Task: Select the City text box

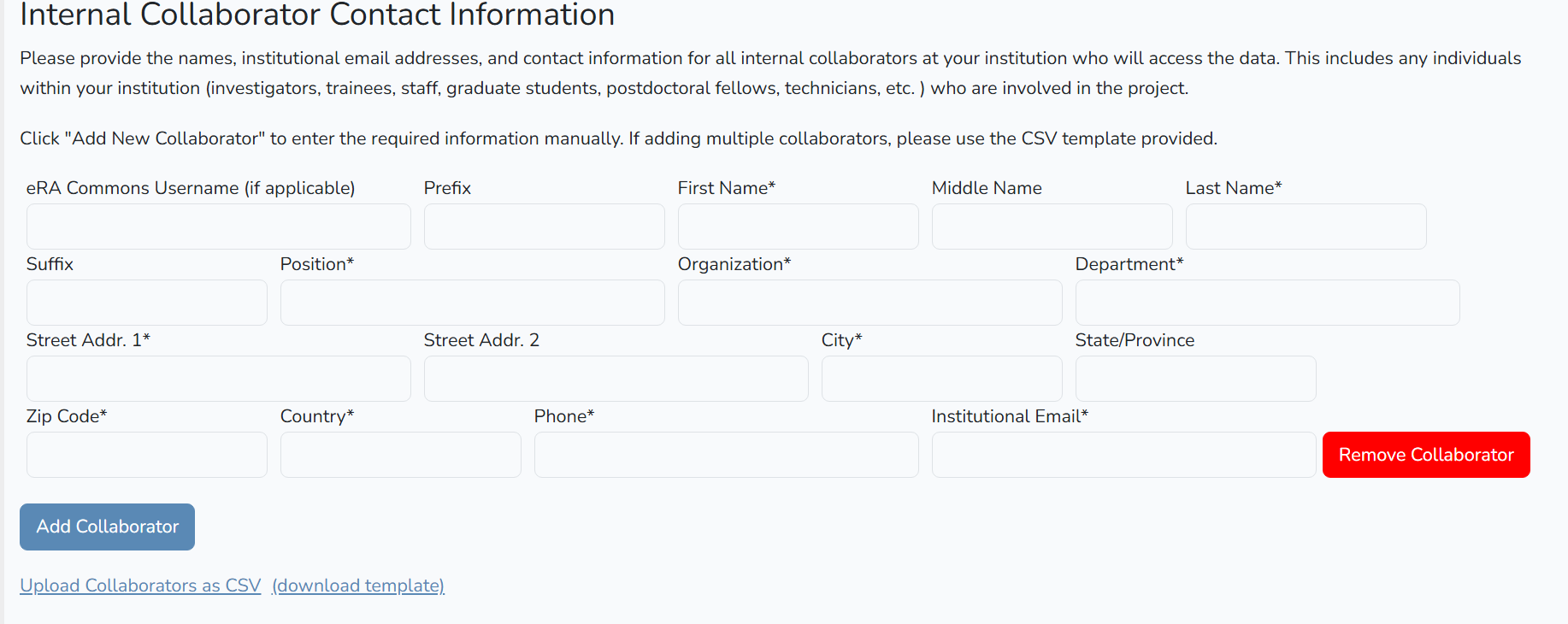Action: (941, 379)
